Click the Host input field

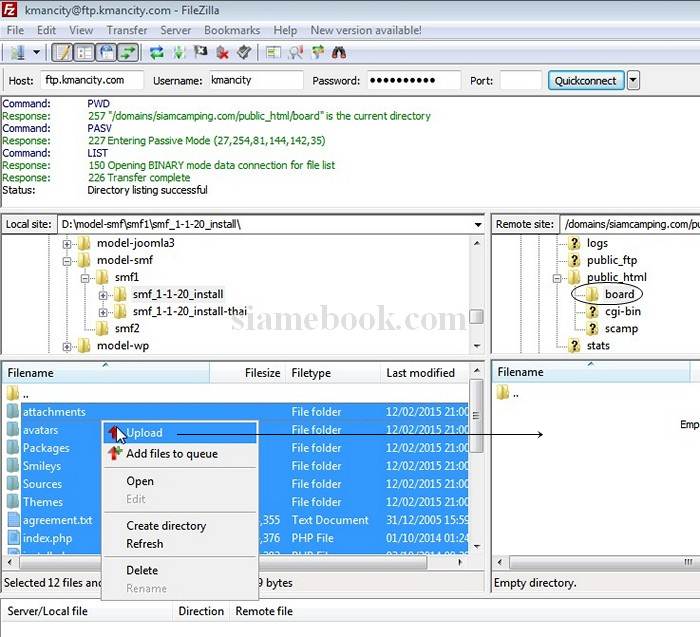coord(92,80)
